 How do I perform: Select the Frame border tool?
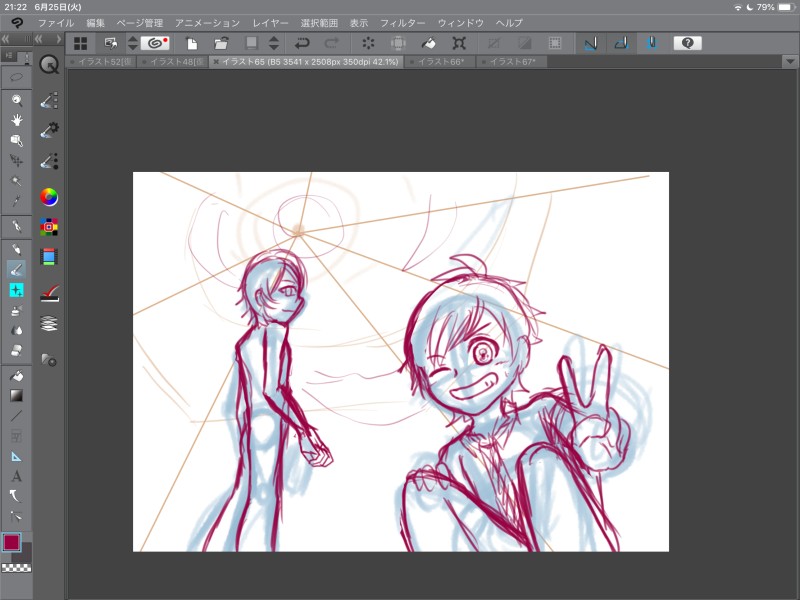pos(16,436)
